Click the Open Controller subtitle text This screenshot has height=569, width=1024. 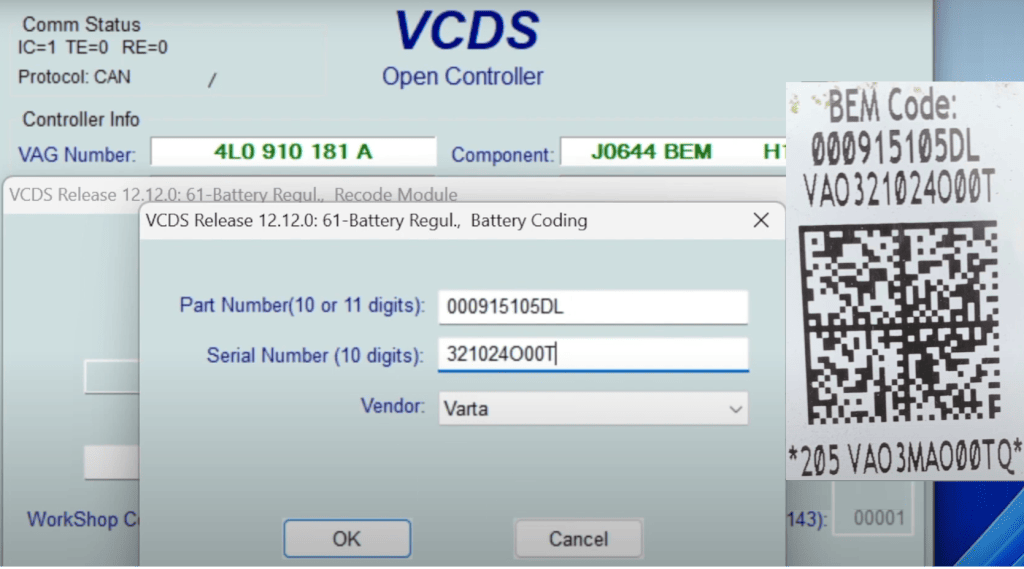coord(462,77)
